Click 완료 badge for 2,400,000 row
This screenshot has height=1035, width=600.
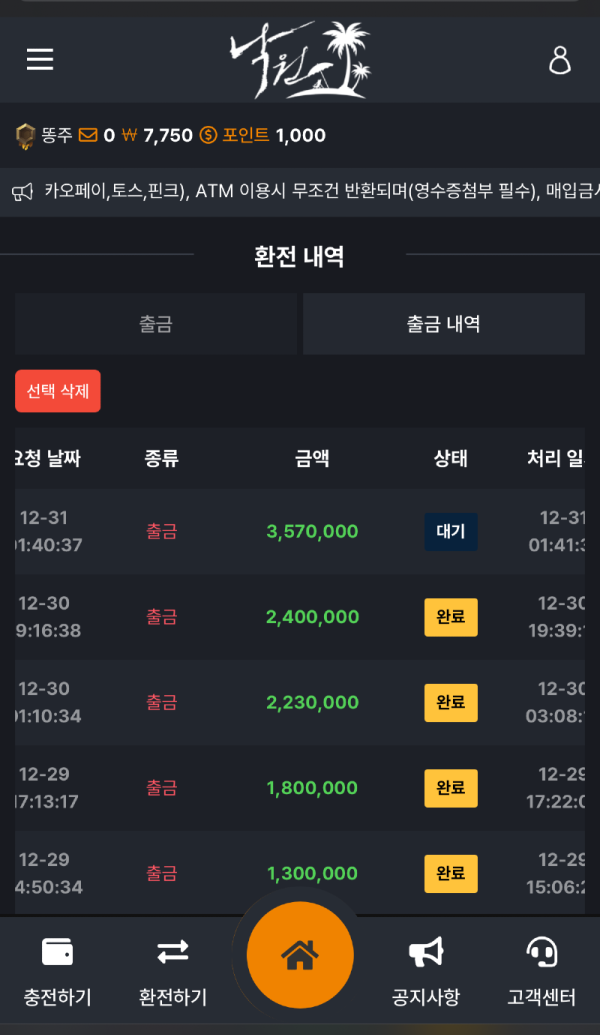(451, 617)
